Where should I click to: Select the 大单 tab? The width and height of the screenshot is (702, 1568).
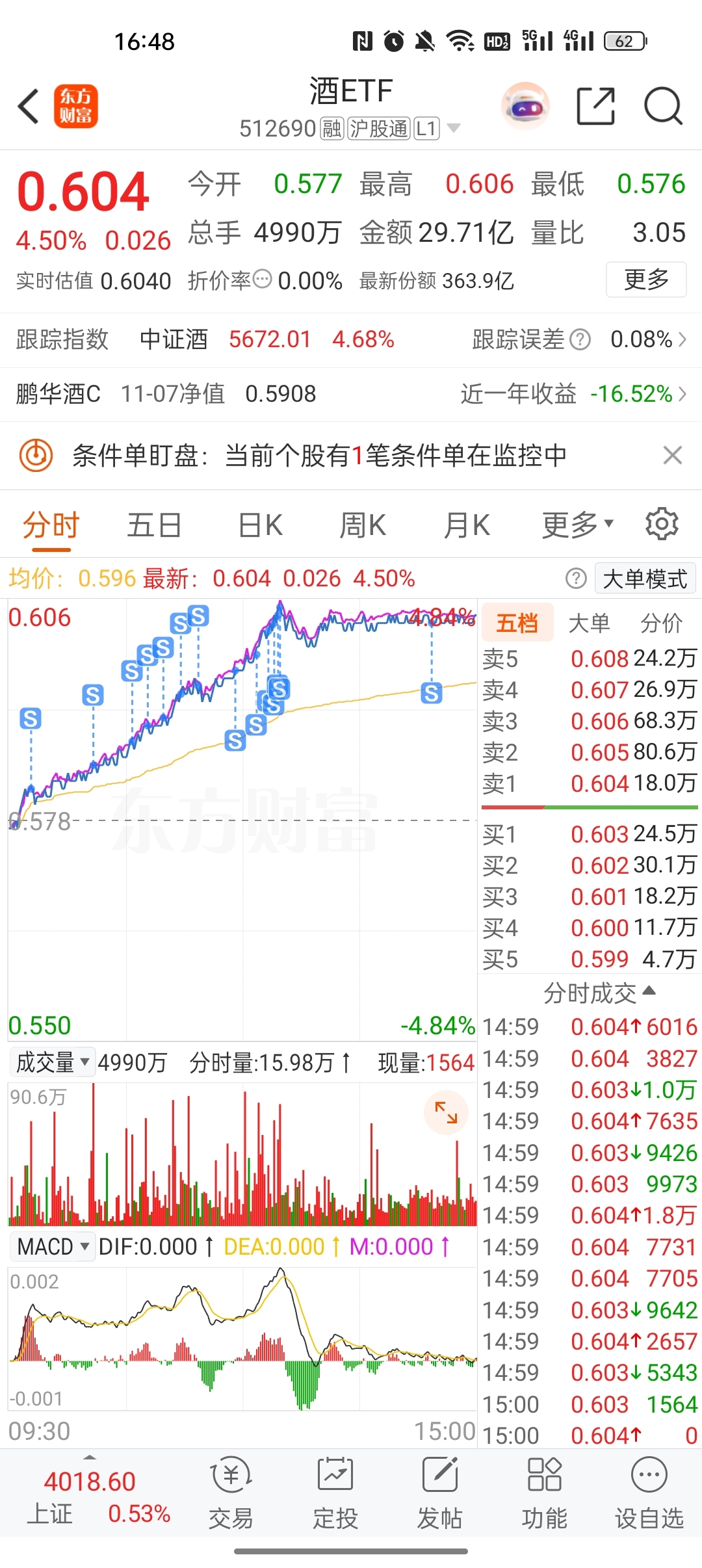click(589, 623)
